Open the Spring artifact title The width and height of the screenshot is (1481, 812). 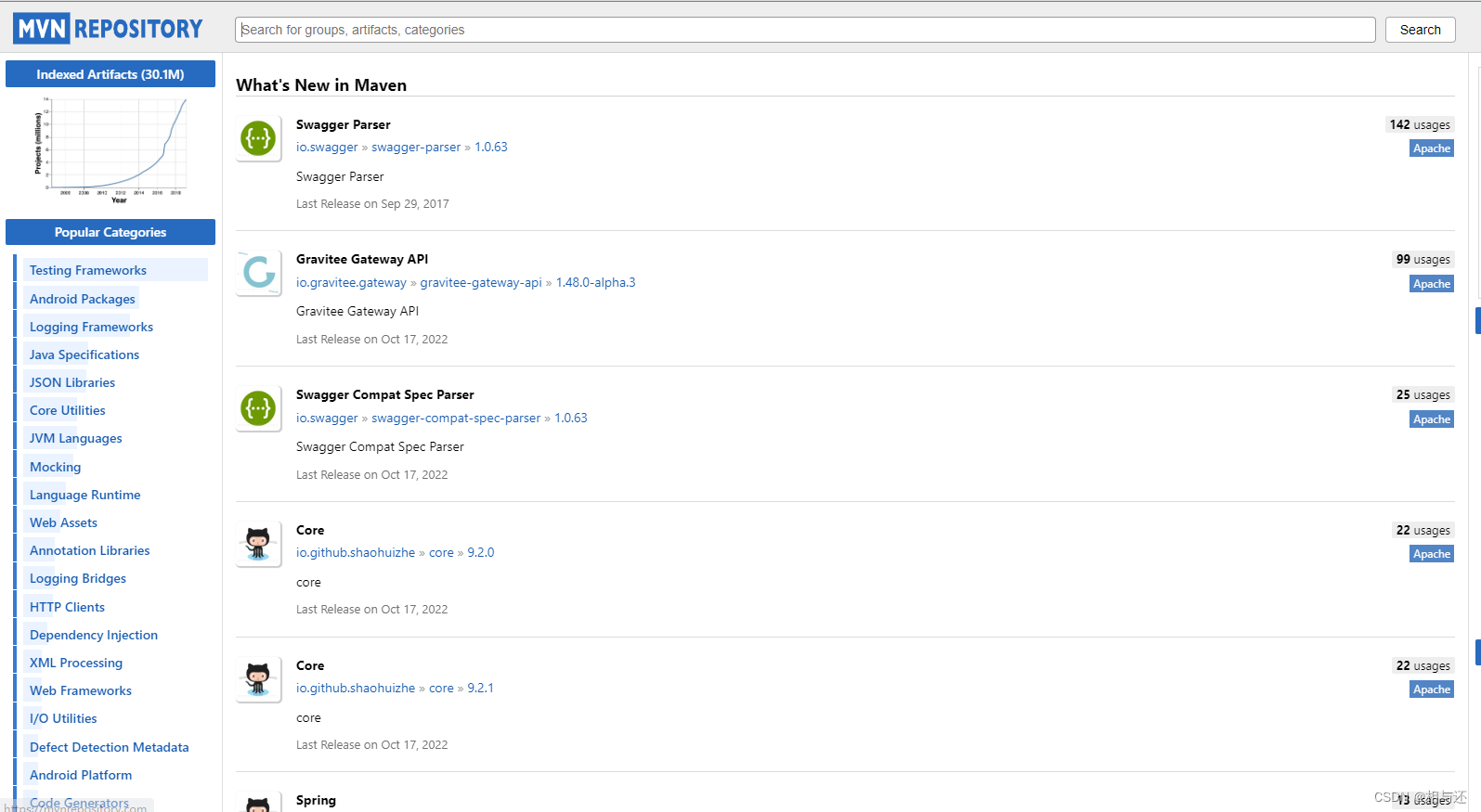[316, 800]
